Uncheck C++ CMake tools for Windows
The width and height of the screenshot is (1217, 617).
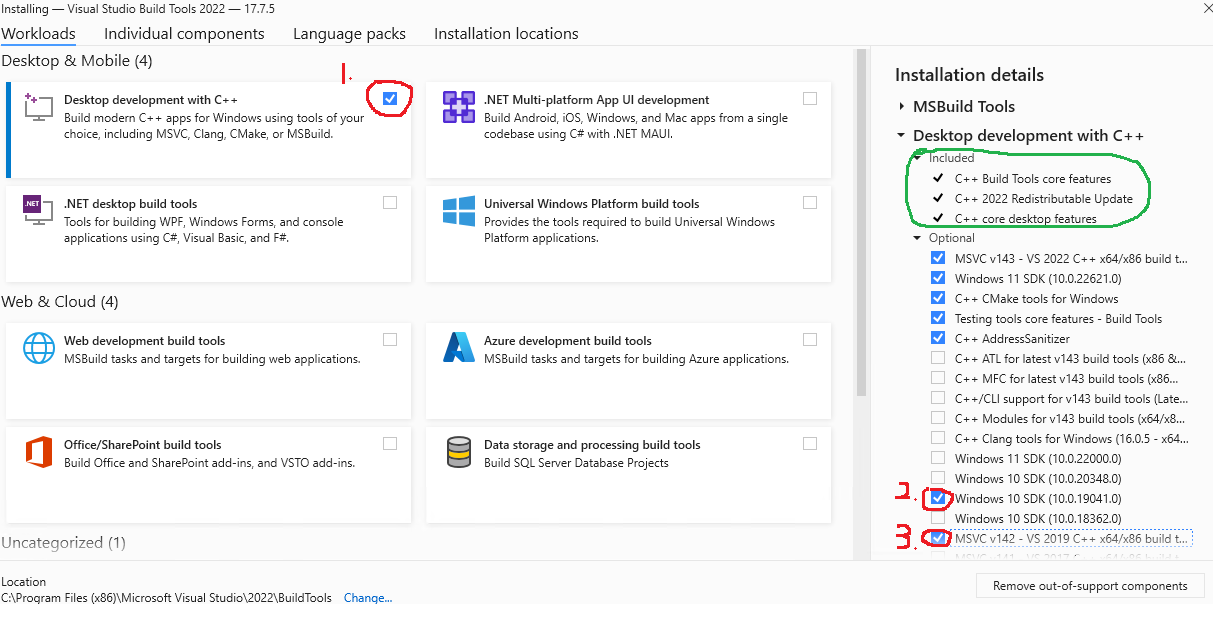coord(938,298)
